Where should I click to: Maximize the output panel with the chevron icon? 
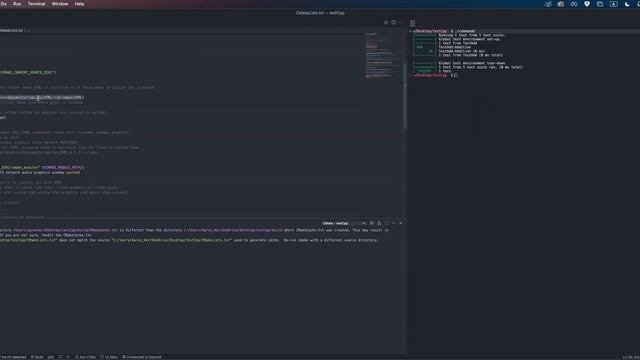(x=393, y=223)
